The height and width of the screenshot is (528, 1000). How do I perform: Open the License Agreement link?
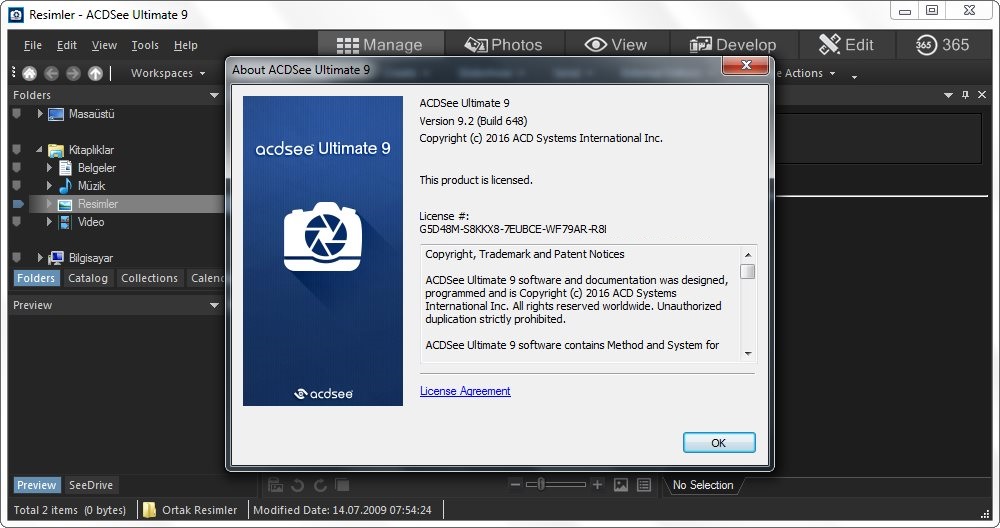tap(465, 391)
